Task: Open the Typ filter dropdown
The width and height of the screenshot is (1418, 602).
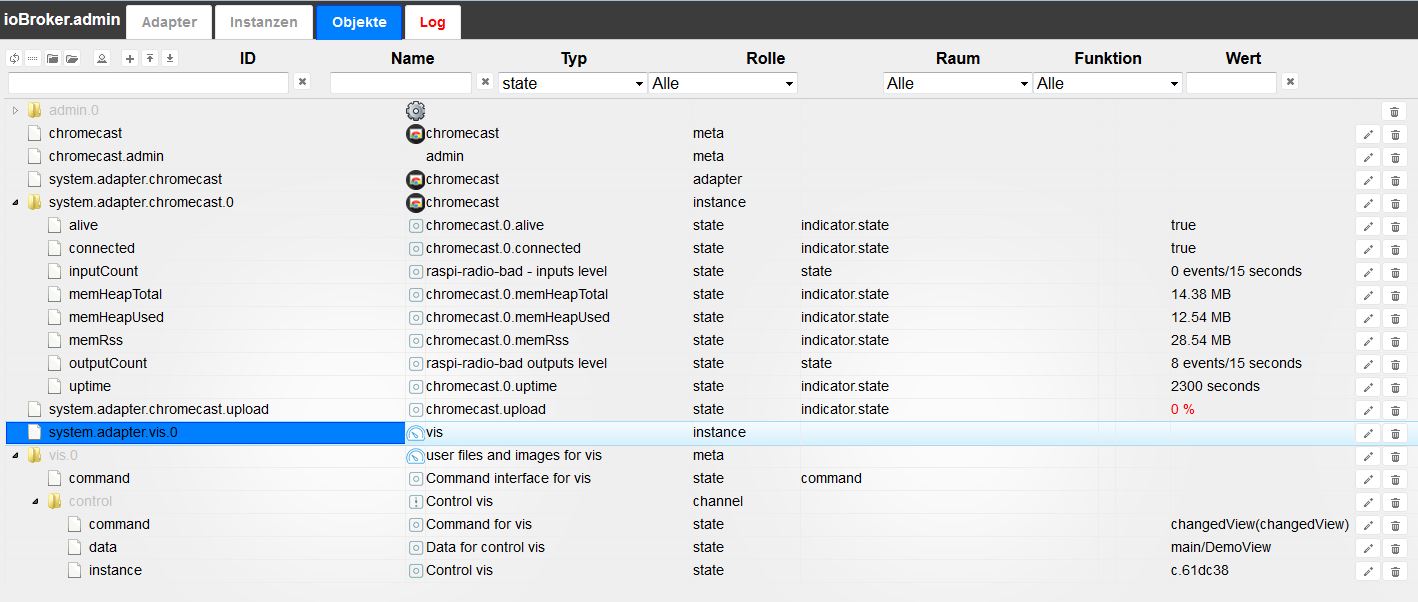Action: (572, 84)
